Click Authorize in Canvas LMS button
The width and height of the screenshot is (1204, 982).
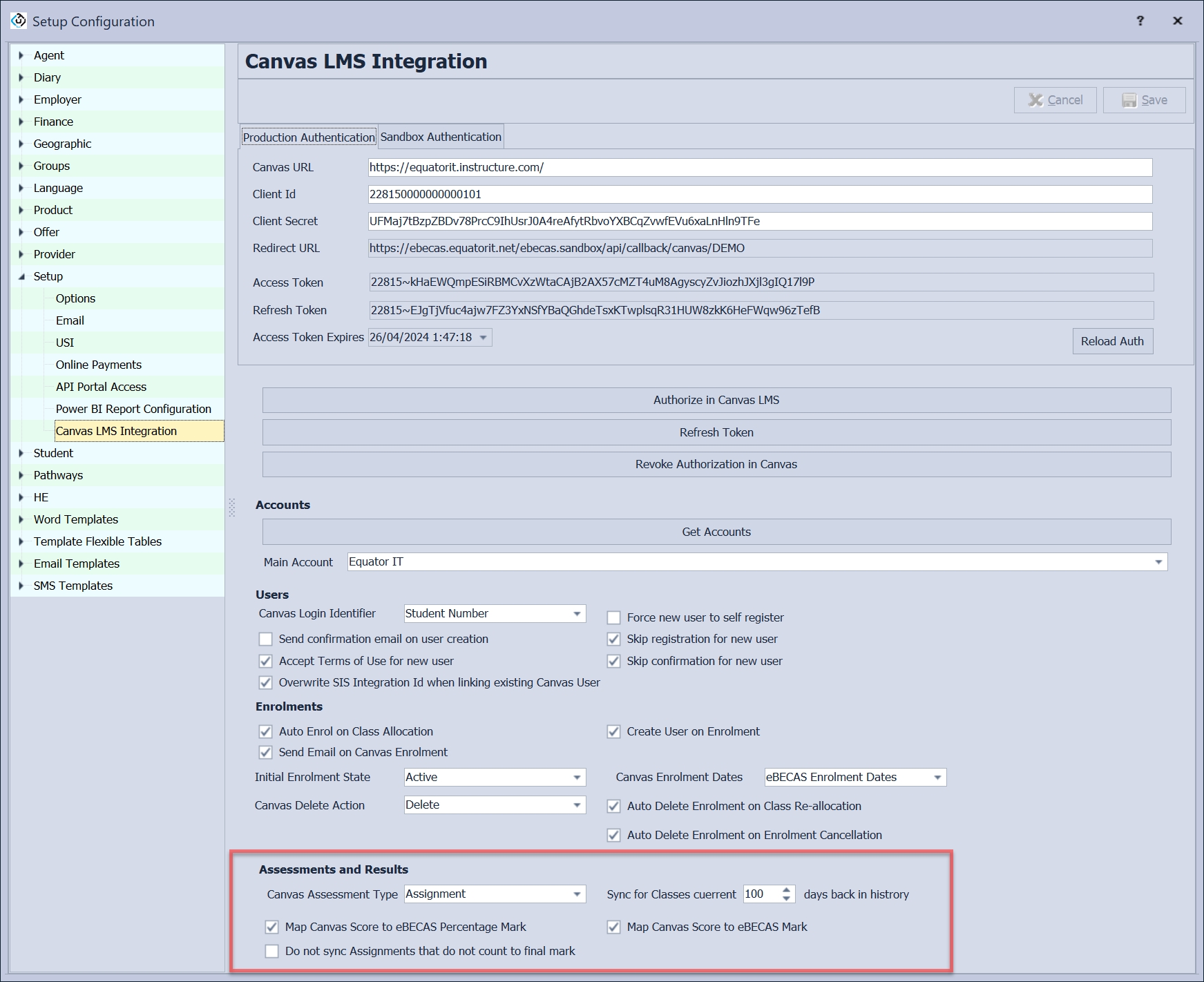tap(716, 400)
